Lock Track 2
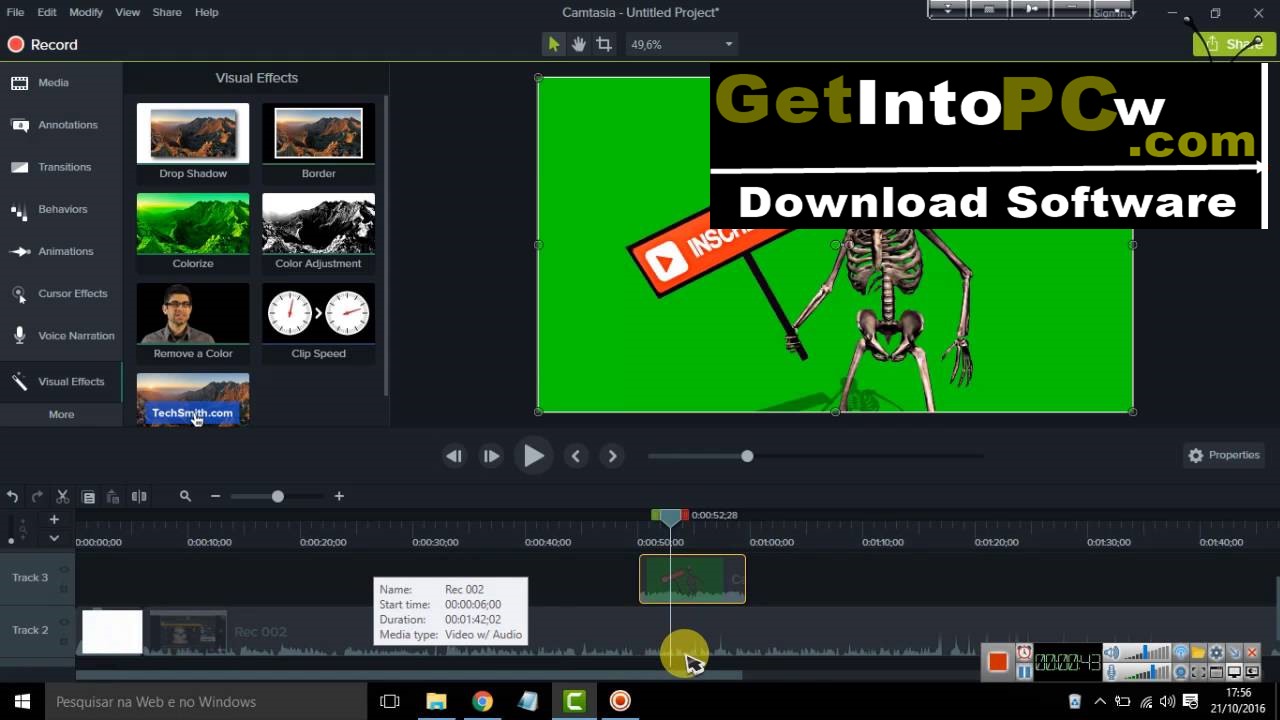The height and width of the screenshot is (720, 1280). pos(64,640)
